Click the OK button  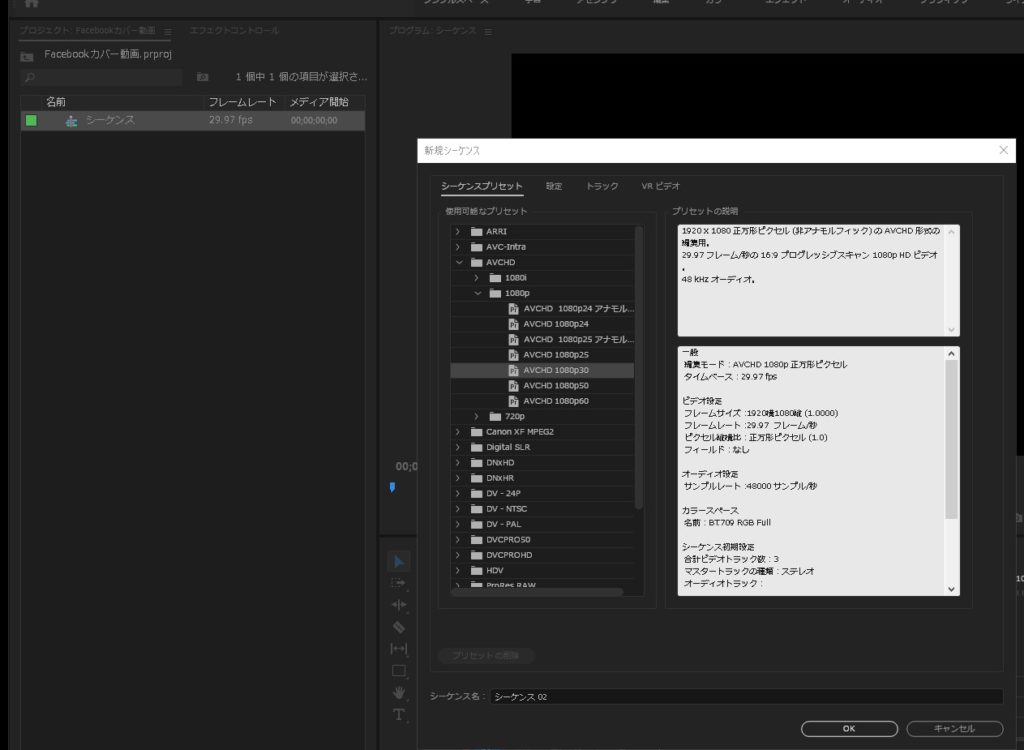(x=849, y=728)
